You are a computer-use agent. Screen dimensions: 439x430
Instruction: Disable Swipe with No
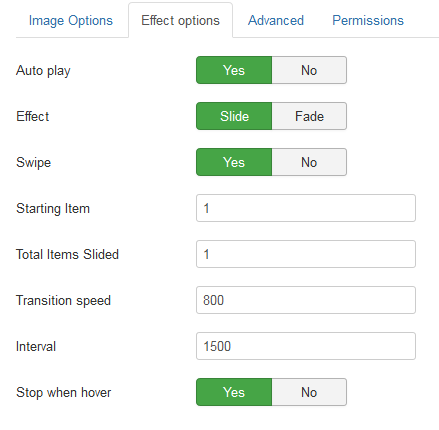309,162
